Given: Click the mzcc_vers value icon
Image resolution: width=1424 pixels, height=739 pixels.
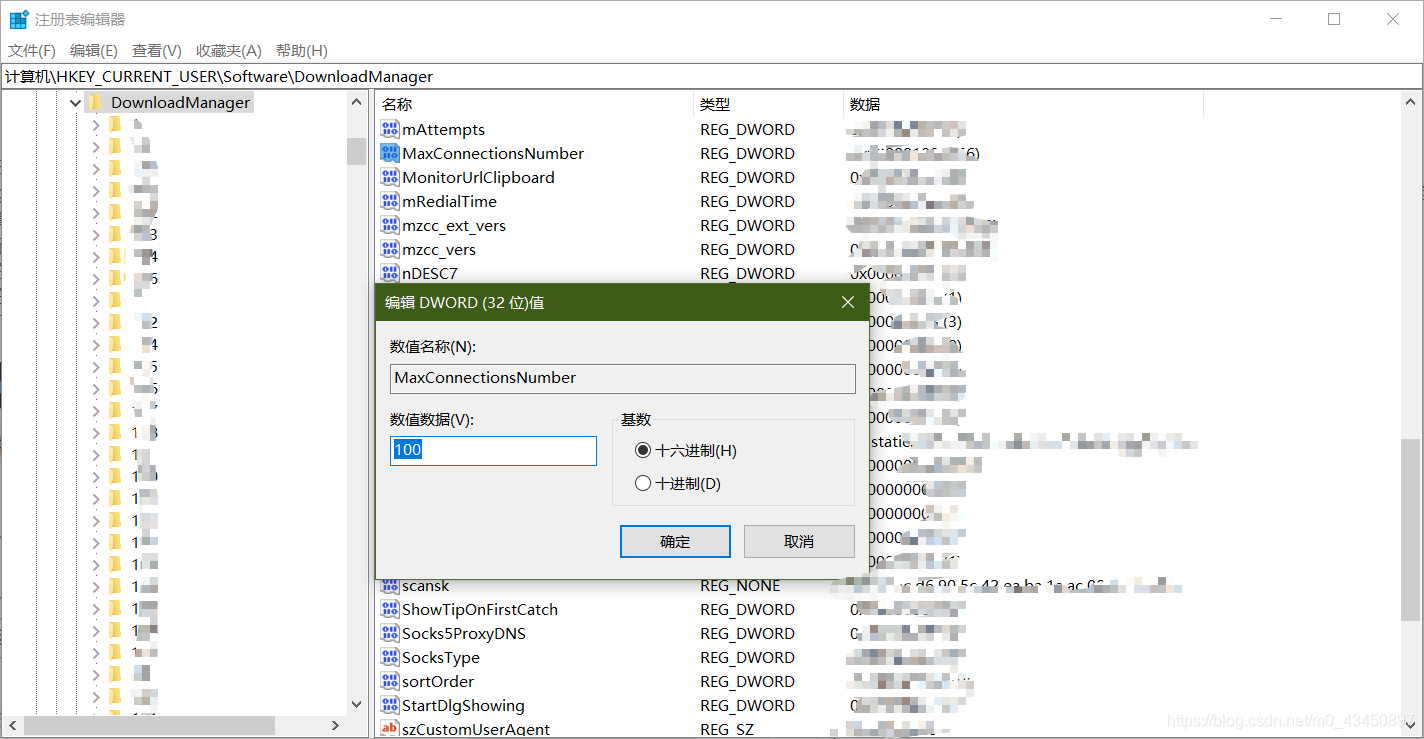Looking at the screenshot, I should coord(390,249).
